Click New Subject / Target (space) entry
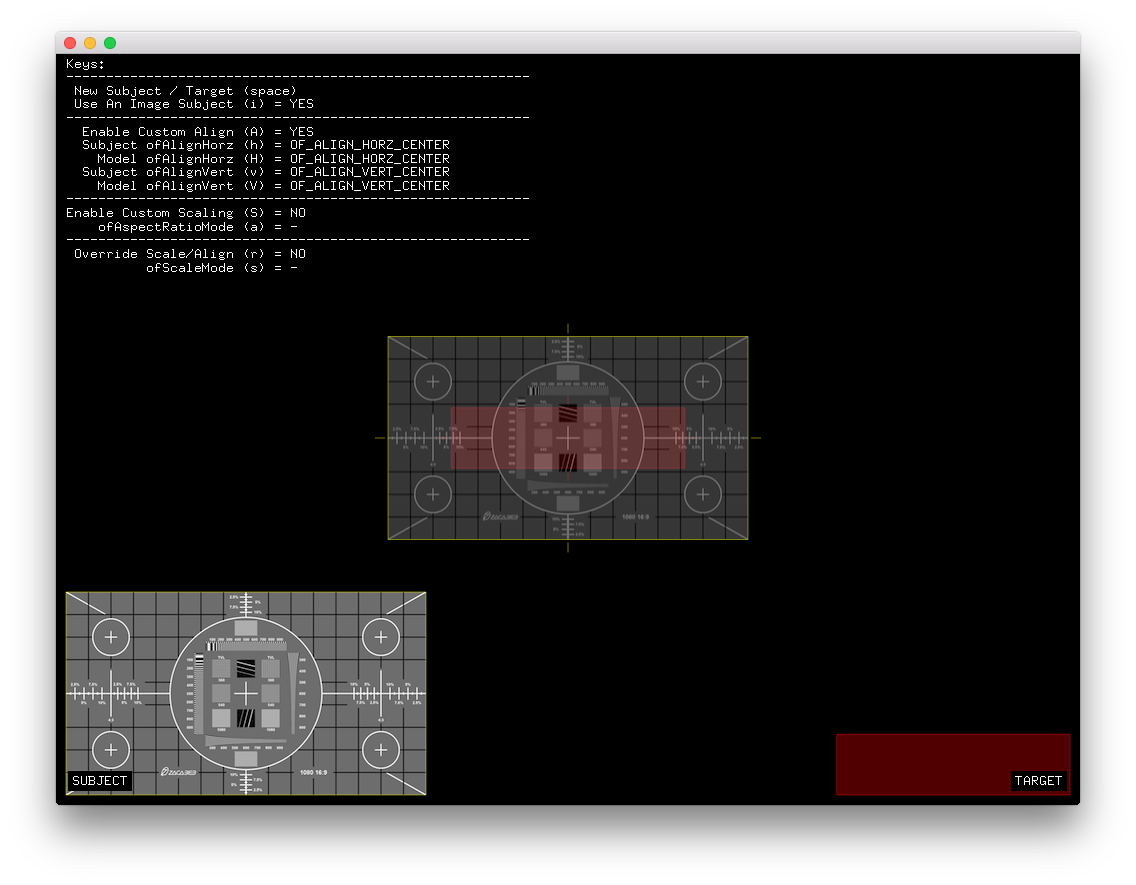 coord(185,90)
